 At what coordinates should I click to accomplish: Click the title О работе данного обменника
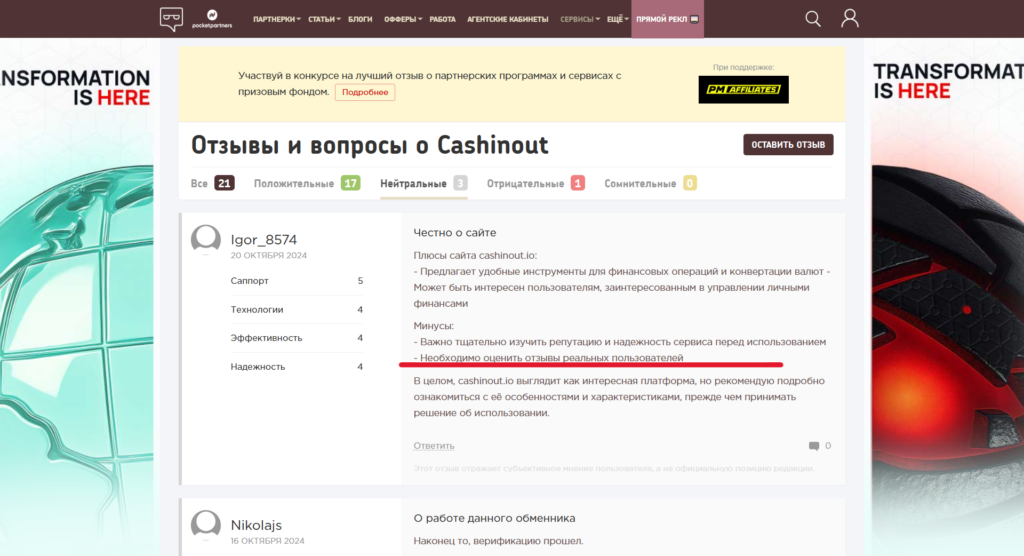(494, 518)
